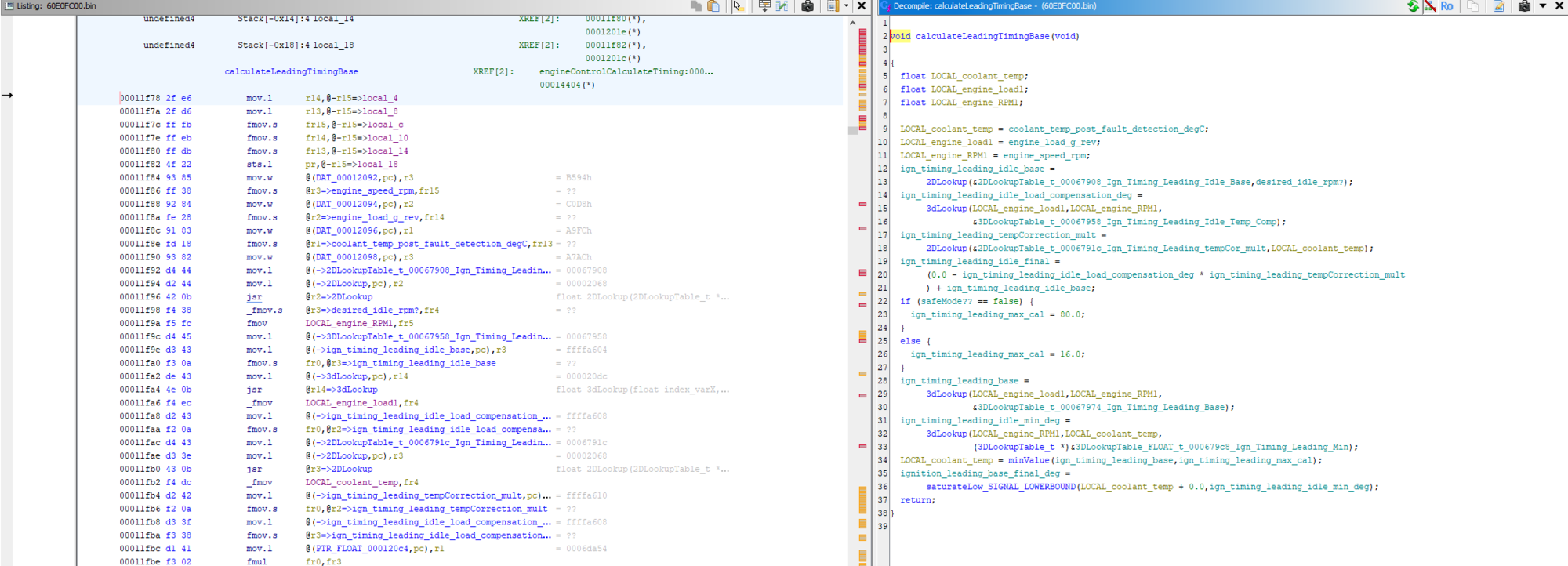Toggle the Ro read-only option
Screen dimensions: 1568x566
(1446, 6)
